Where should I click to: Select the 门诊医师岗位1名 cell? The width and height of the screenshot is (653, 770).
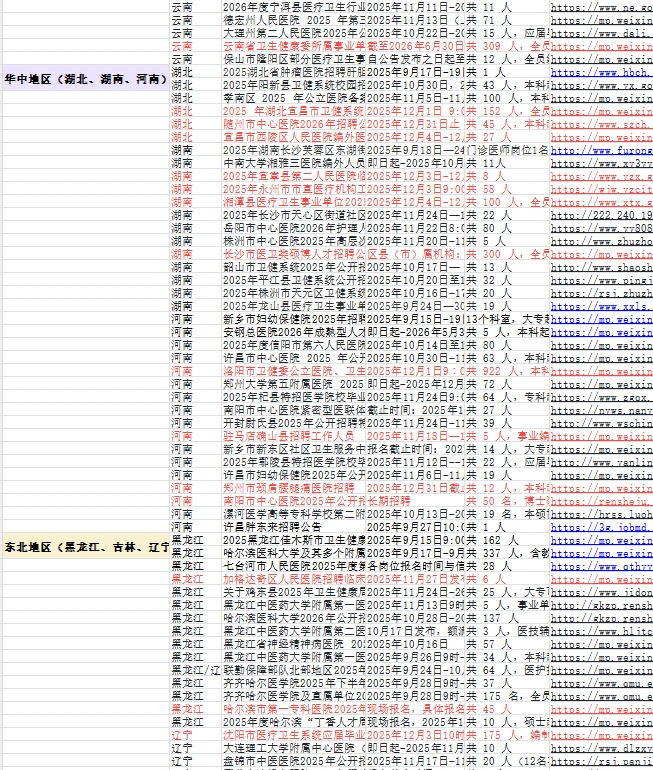point(507,150)
